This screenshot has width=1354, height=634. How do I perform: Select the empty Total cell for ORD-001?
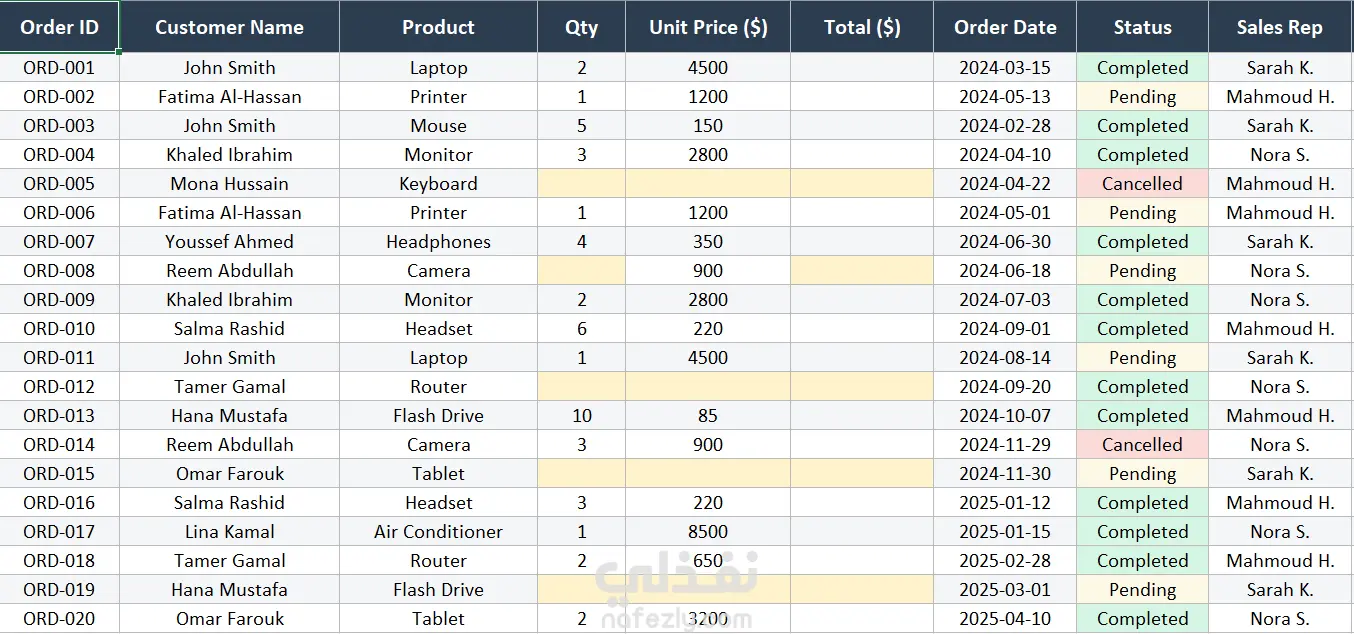[862, 68]
